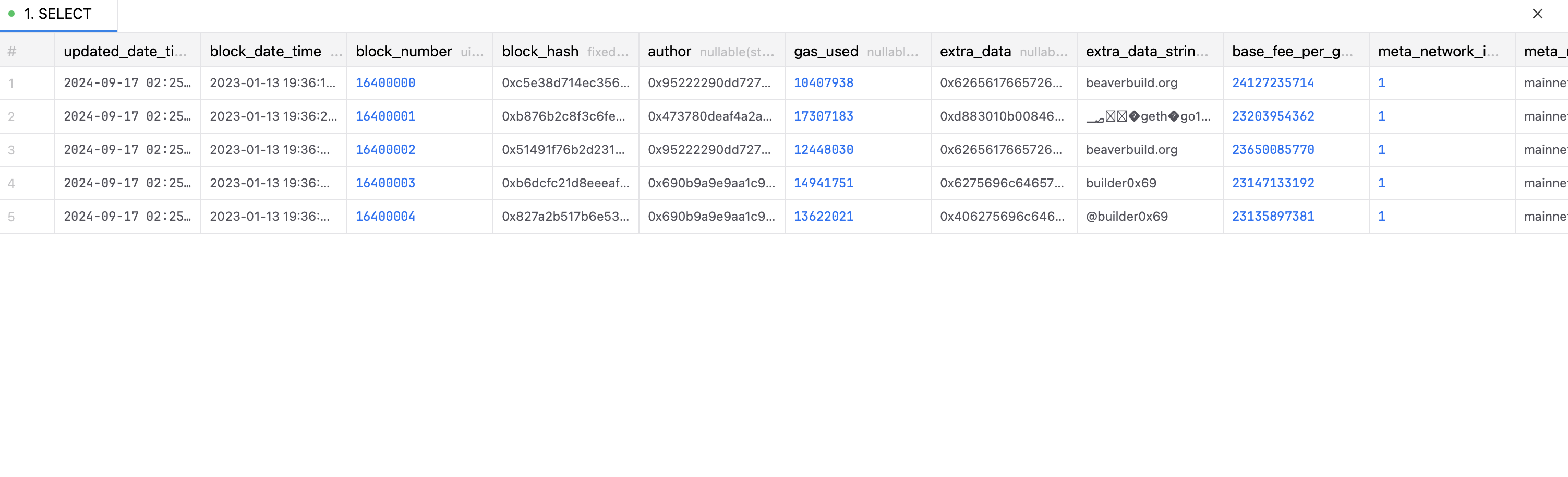This screenshot has height=477, width=1568.
Task: Sort by the block_number column header
Action: click(x=404, y=52)
